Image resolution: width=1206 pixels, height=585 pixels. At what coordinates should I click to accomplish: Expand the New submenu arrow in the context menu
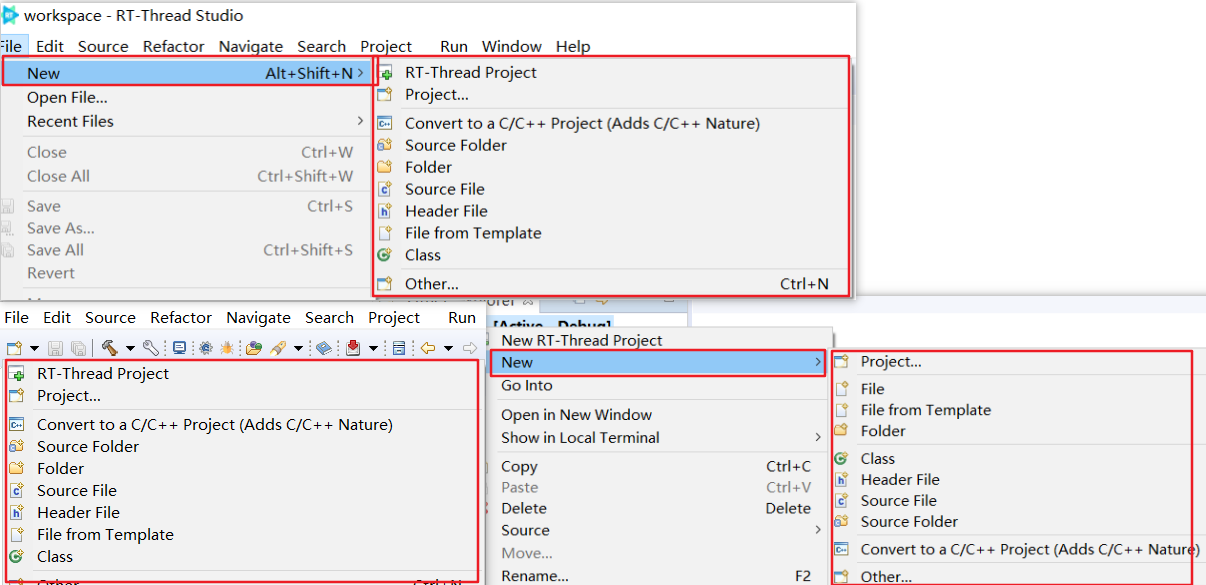click(817, 362)
